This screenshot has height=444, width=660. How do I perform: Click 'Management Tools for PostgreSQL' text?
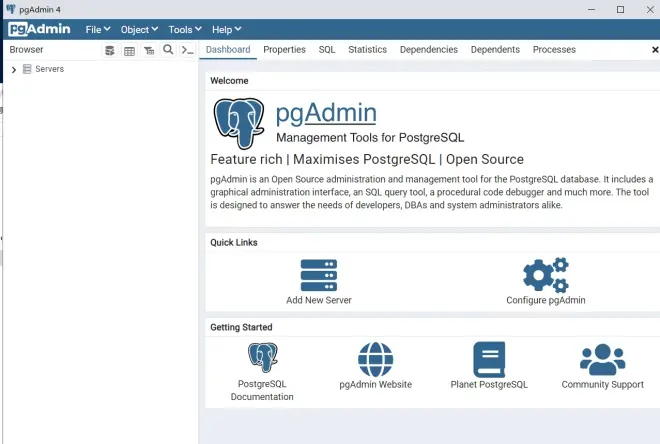pos(370,138)
